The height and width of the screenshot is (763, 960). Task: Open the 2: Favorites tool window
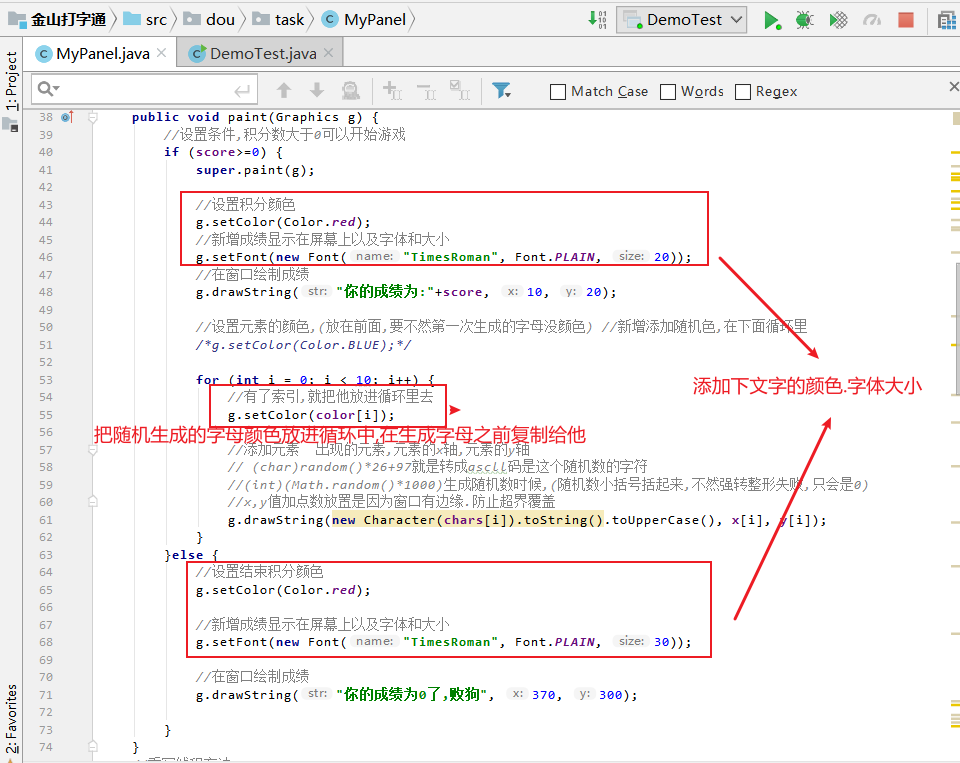(x=11, y=720)
